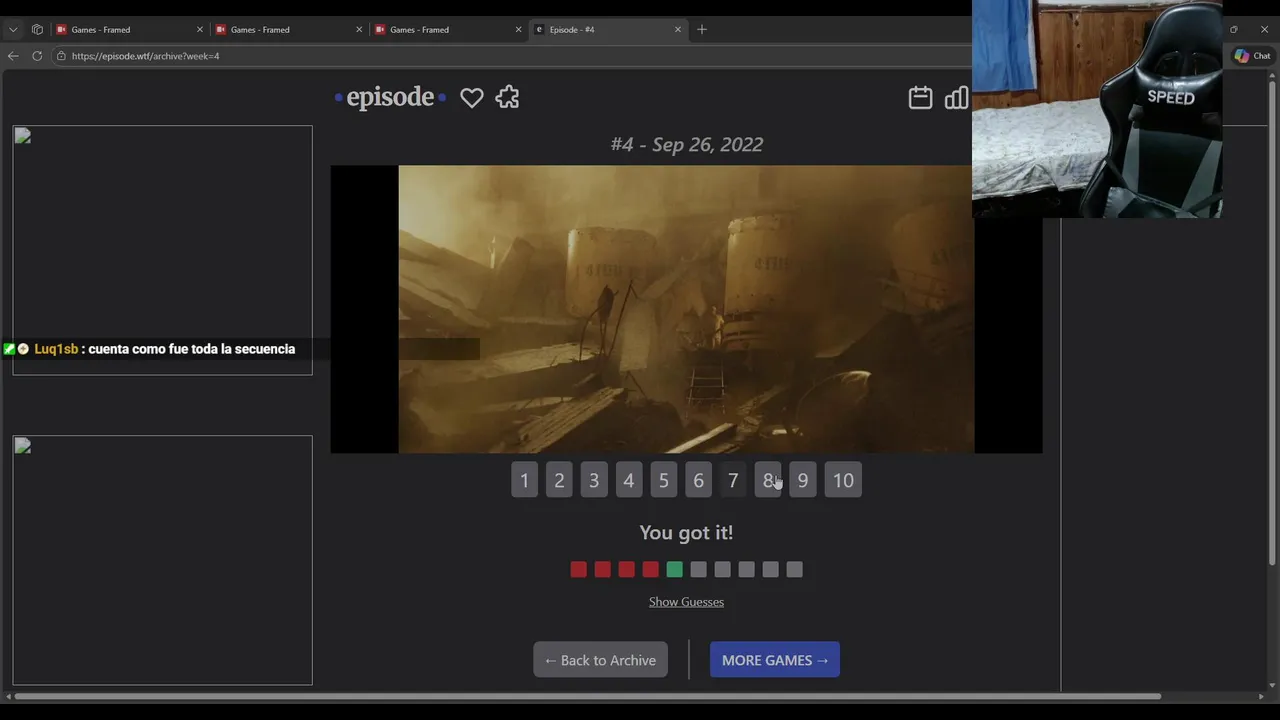The height and width of the screenshot is (720, 1280).
Task: Click the webcam overlay showing SPEED chair
Action: click(1097, 108)
